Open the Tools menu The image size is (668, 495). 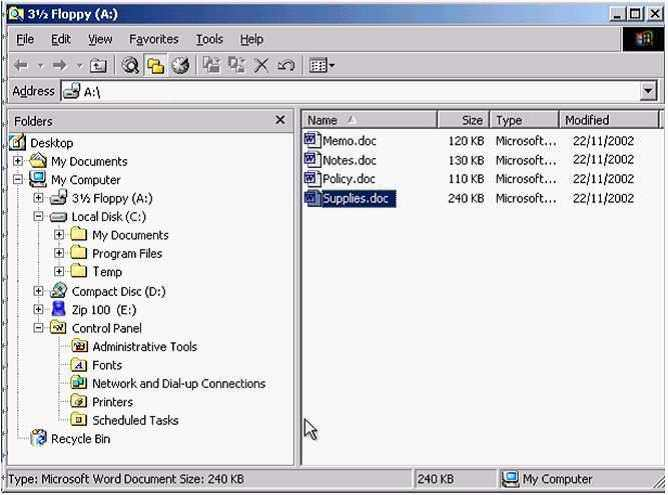click(209, 39)
